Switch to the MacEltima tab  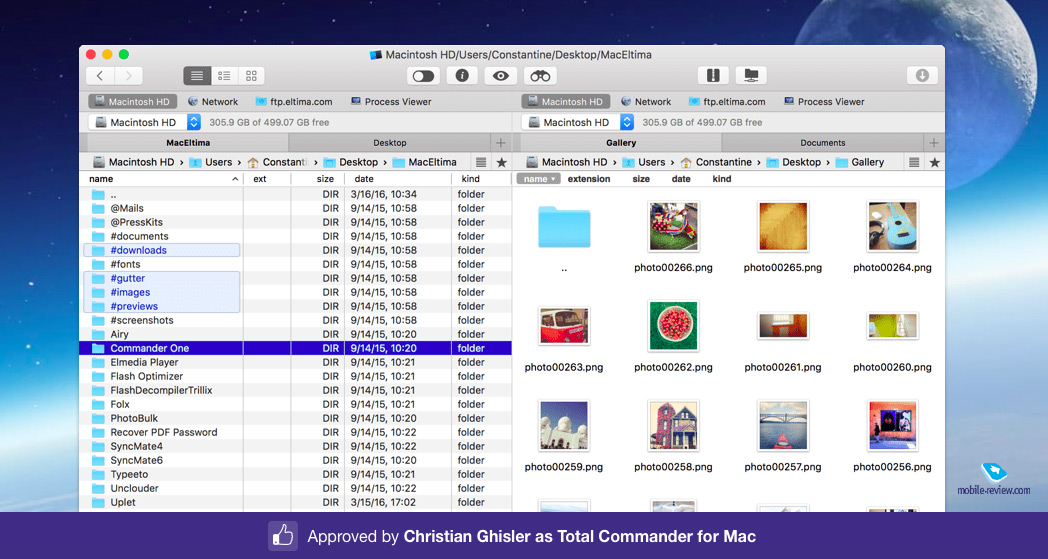188,142
